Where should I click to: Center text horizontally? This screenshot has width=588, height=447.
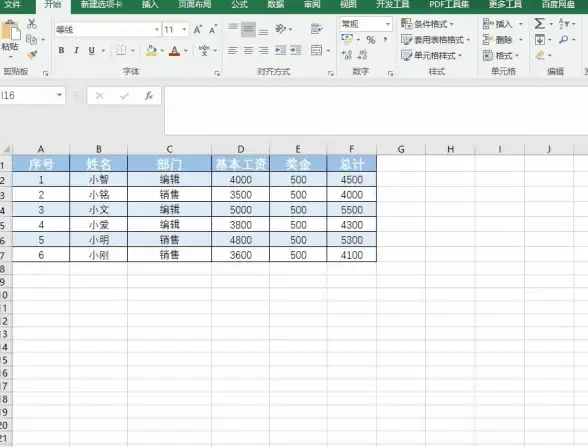pyautogui.click(x=248, y=50)
